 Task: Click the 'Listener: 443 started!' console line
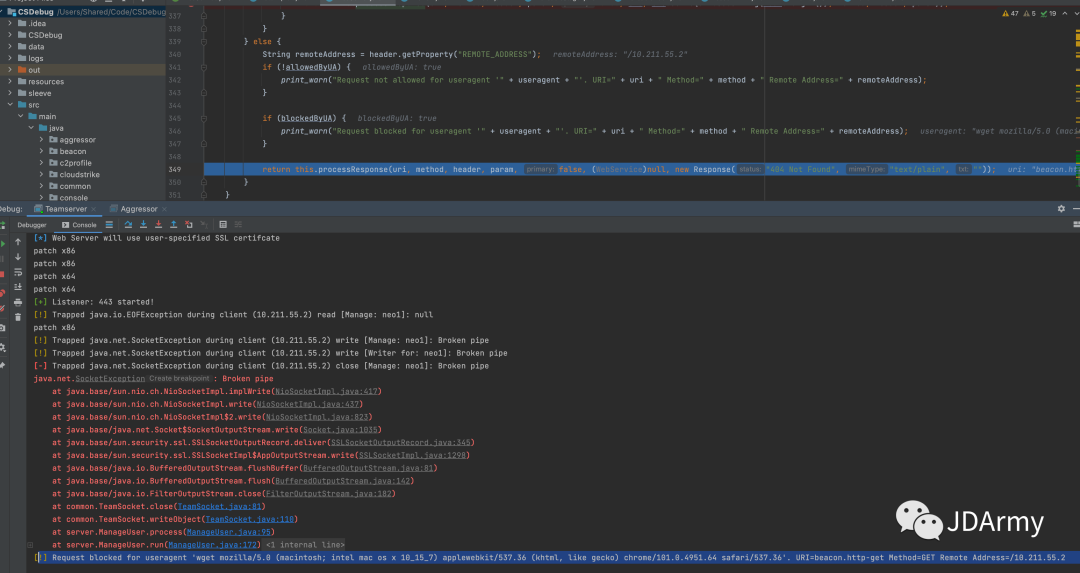pos(94,302)
